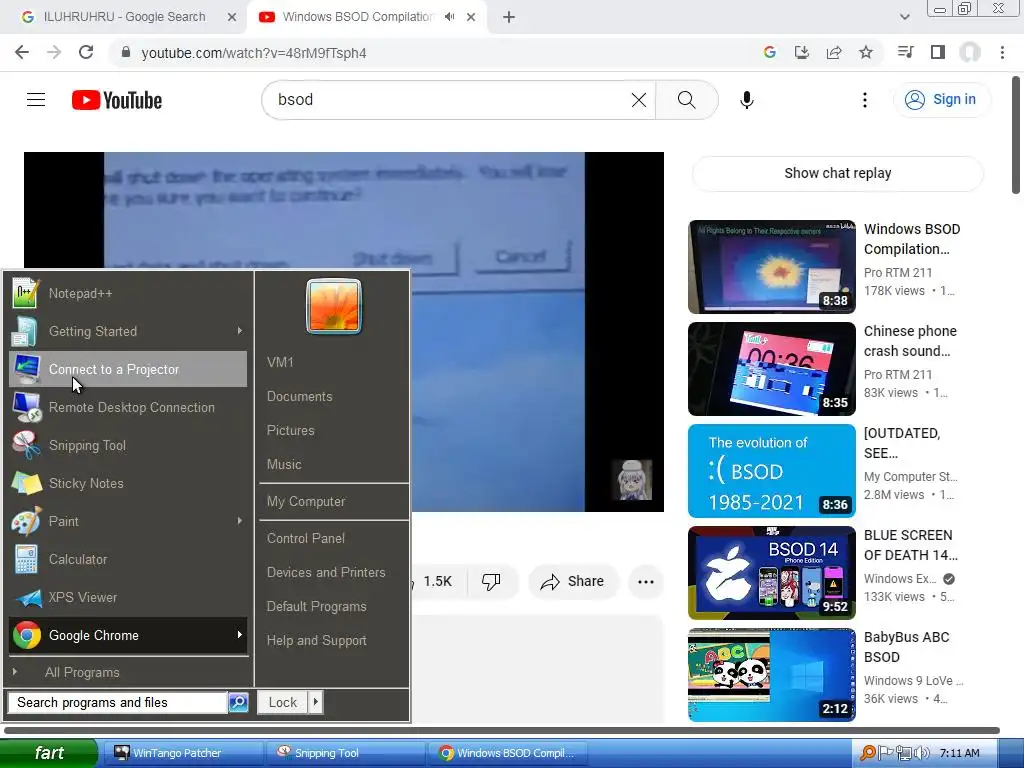Expand Paint recent files arrow

click(x=240, y=520)
